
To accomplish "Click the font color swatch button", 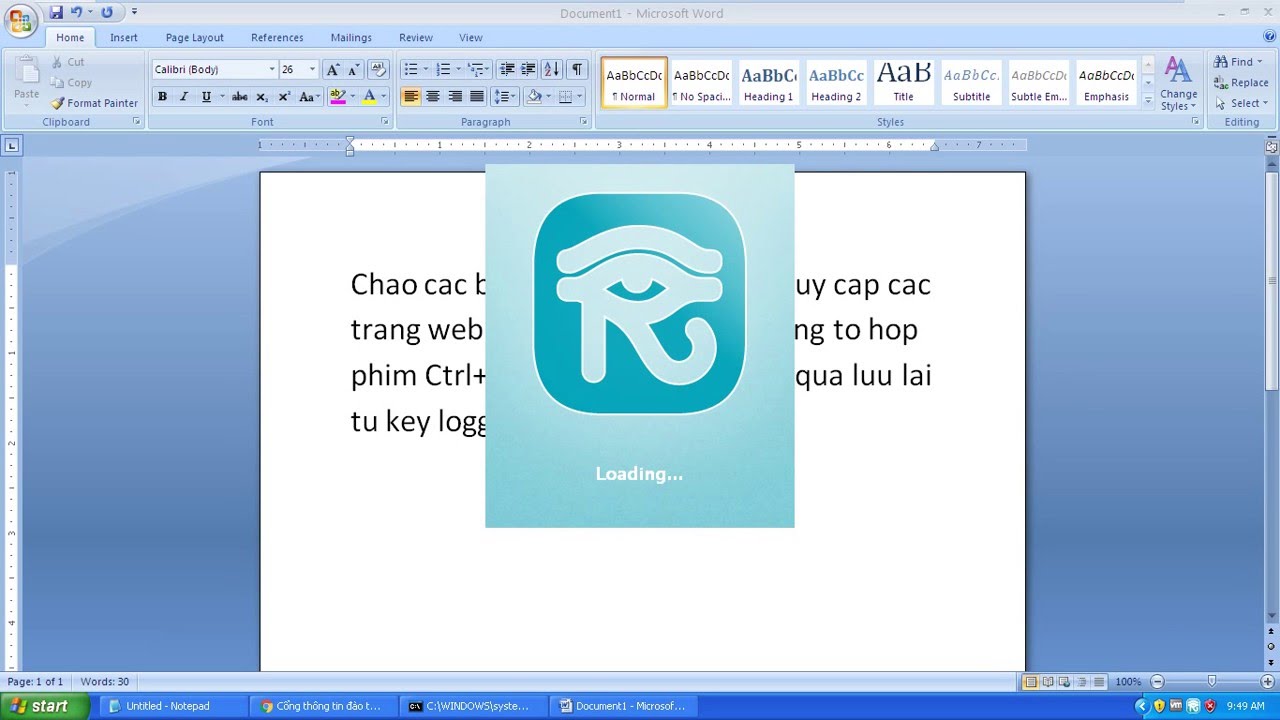I will tap(369, 97).
